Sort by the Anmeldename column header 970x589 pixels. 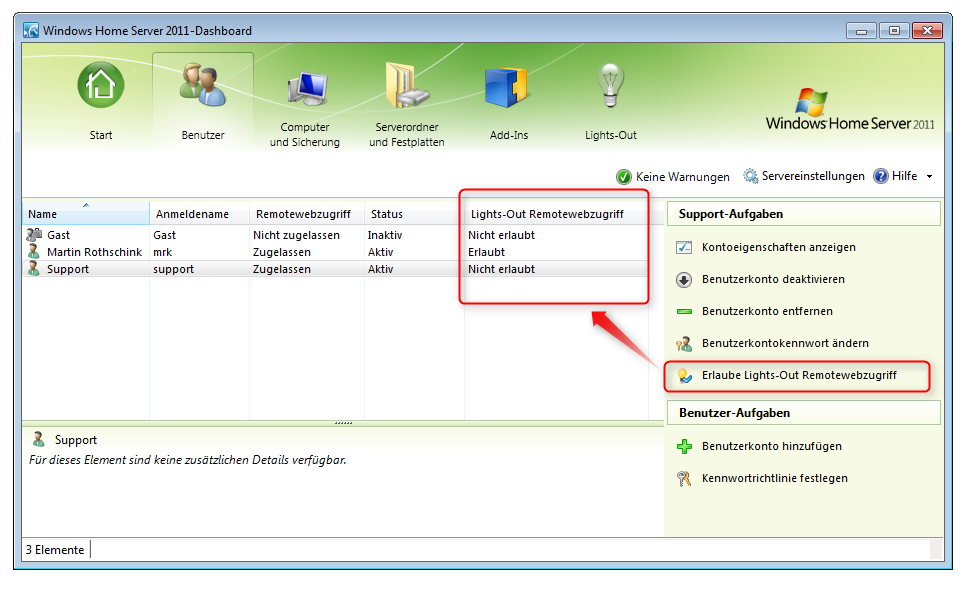(199, 214)
